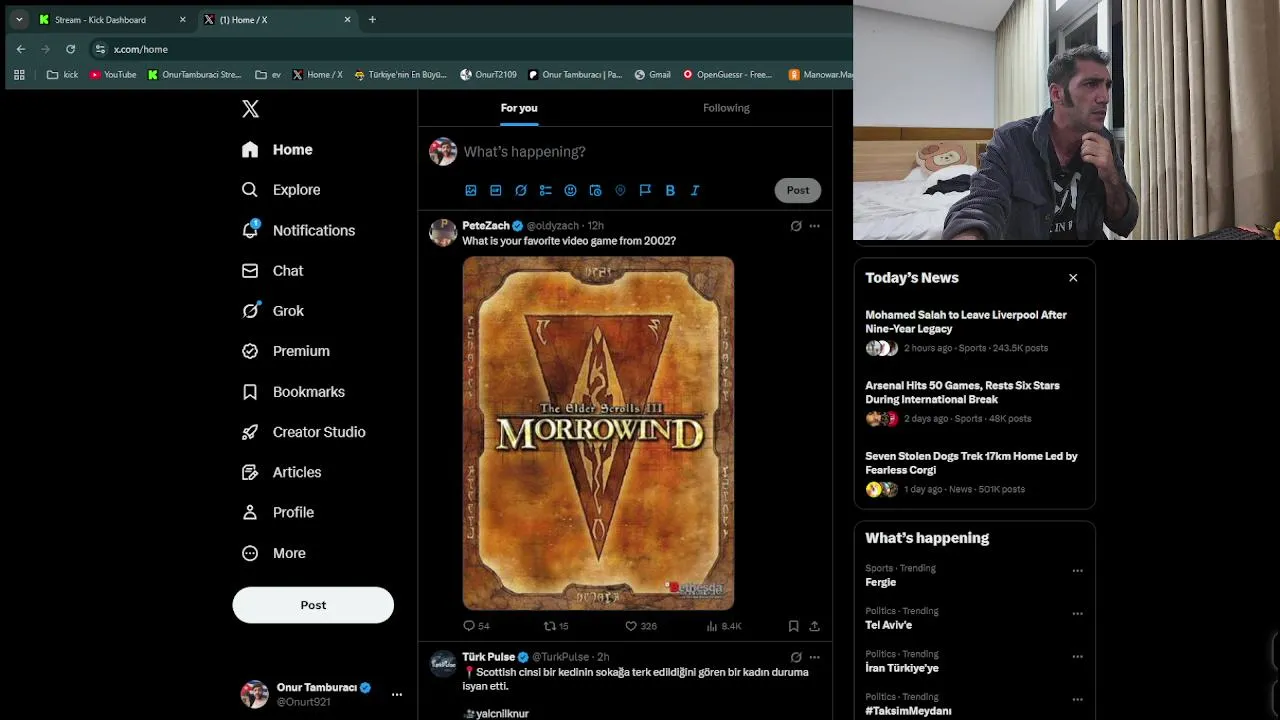Open account menu dots next to Onur Tamburacı
This screenshot has height=720, width=1280.
click(397, 694)
